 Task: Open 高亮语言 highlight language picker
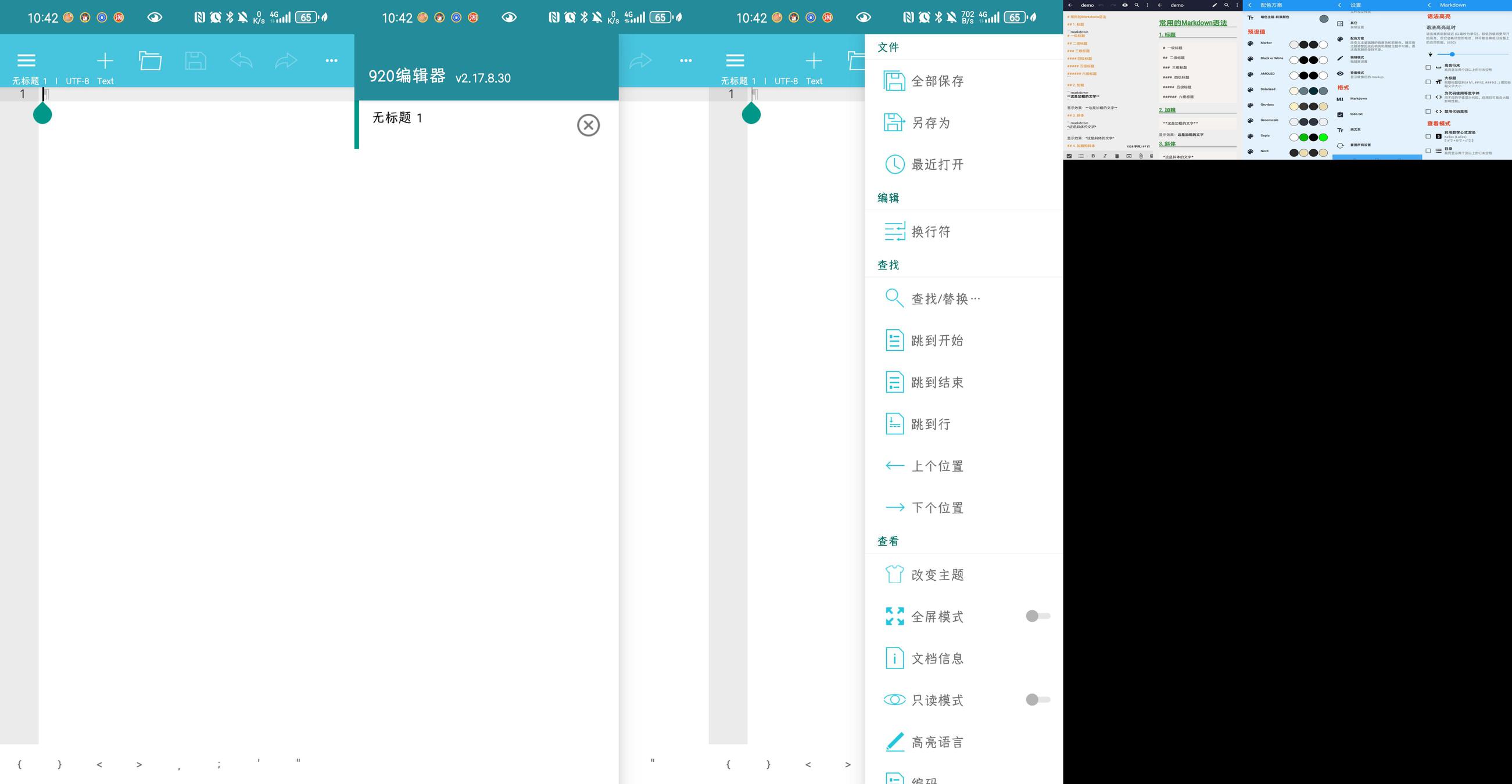click(964, 742)
